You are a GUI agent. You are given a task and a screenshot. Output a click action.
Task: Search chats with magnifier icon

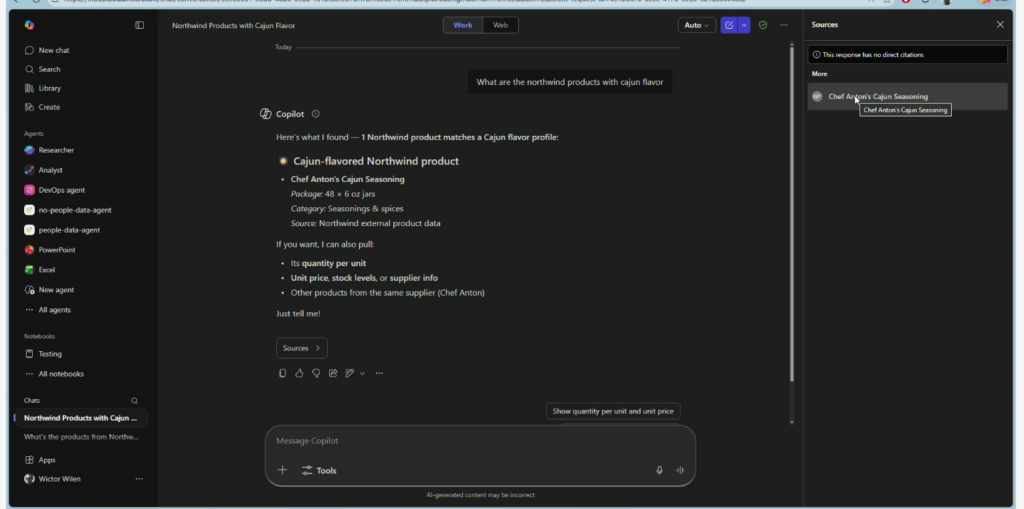tap(135, 401)
